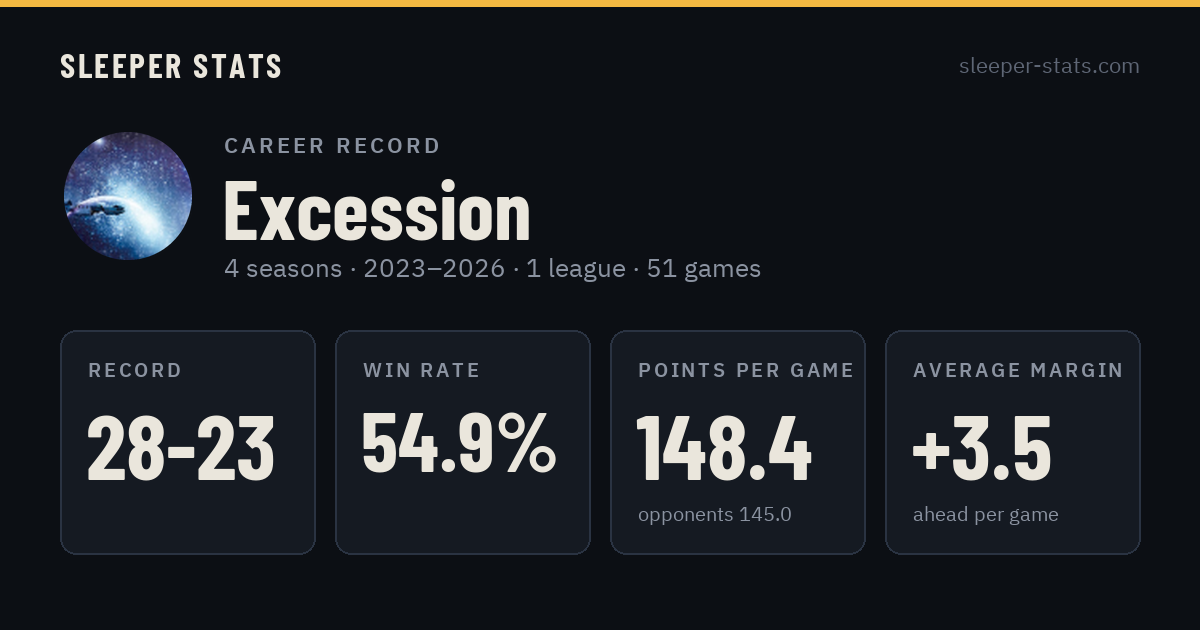Screen dimensions: 1200x630
Task: Click the Excession galaxy avatar image
Action: coord(128,196)
